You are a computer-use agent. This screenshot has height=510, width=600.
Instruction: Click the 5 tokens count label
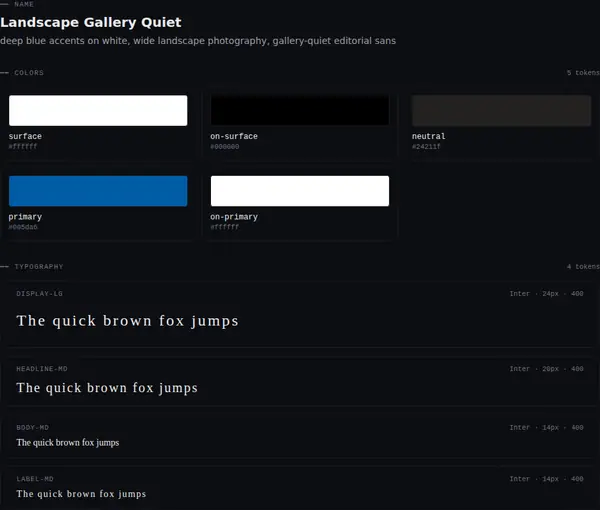coord(583,73)
